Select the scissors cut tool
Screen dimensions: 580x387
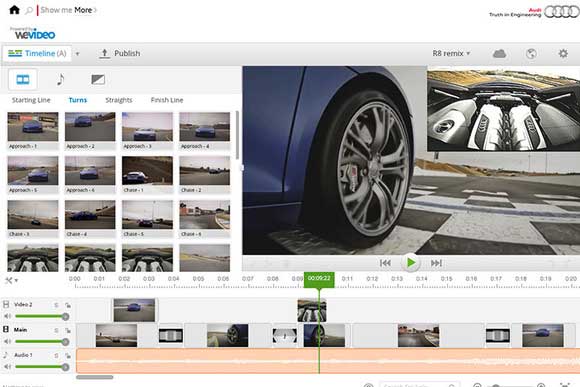pyautogui.click(x=9, y=280)
